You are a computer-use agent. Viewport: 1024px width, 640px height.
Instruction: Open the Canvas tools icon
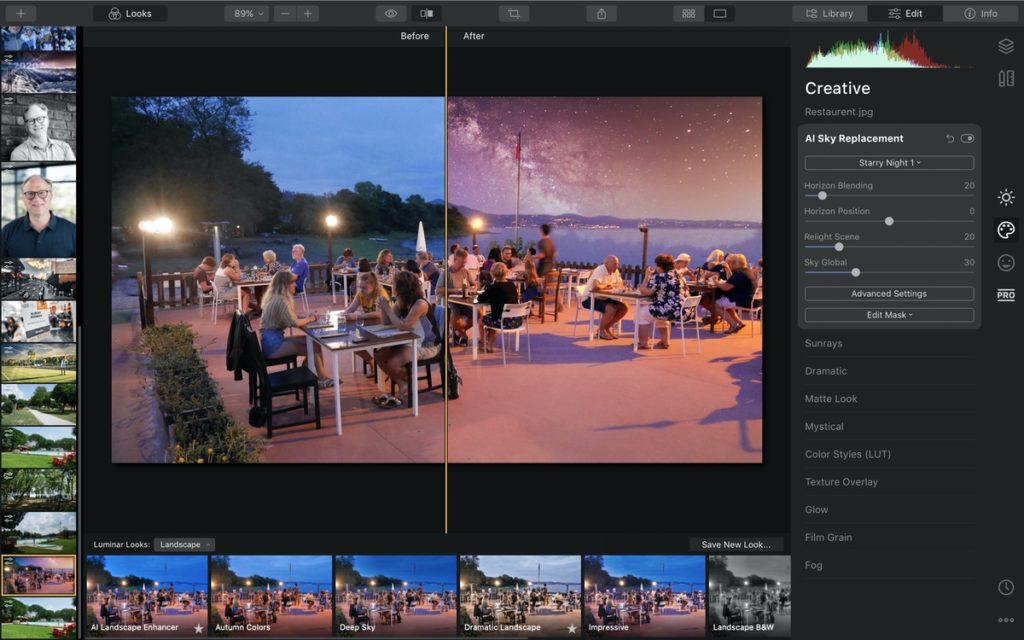(1006, 79)
